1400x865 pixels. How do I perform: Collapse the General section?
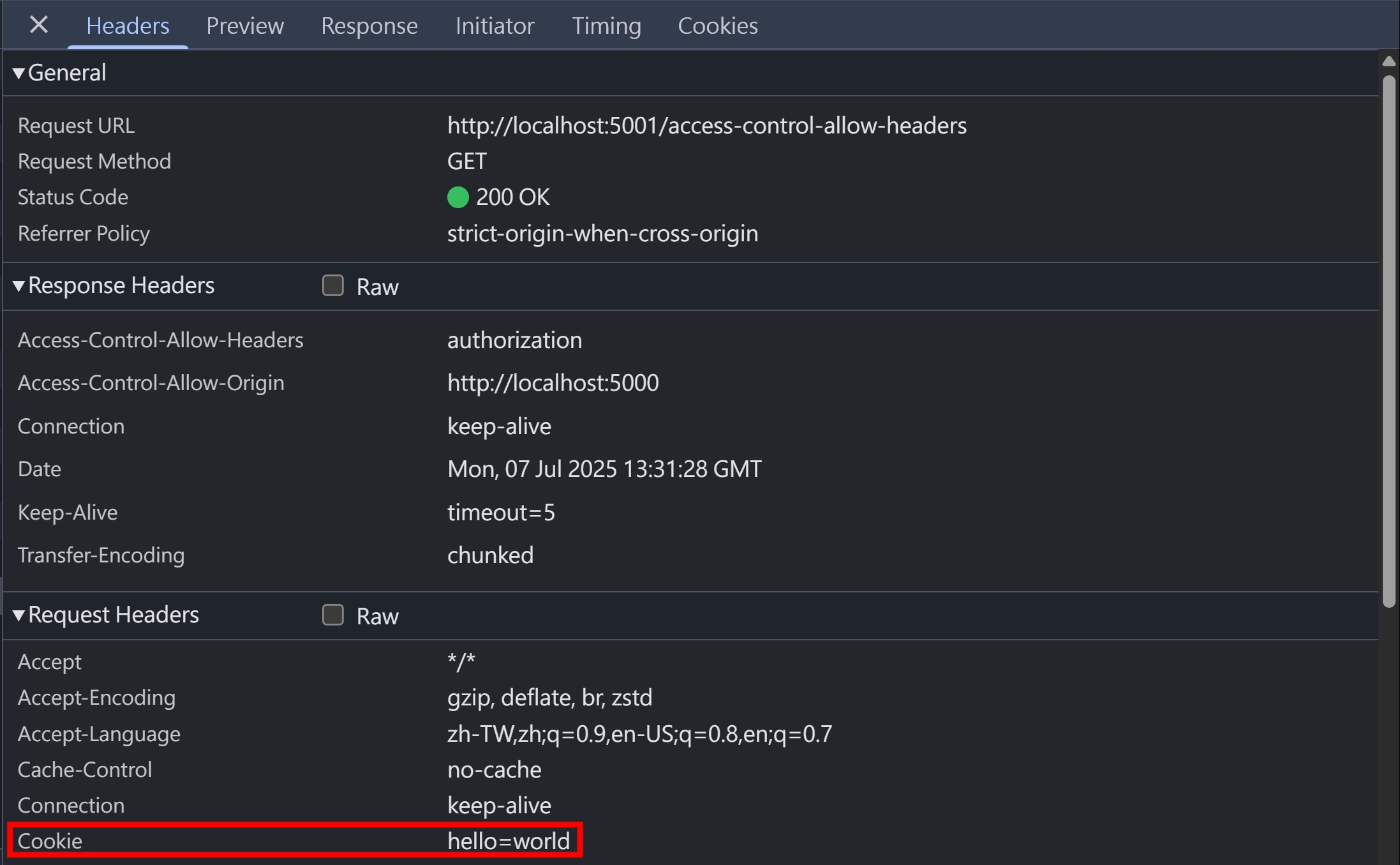(19, 73)
